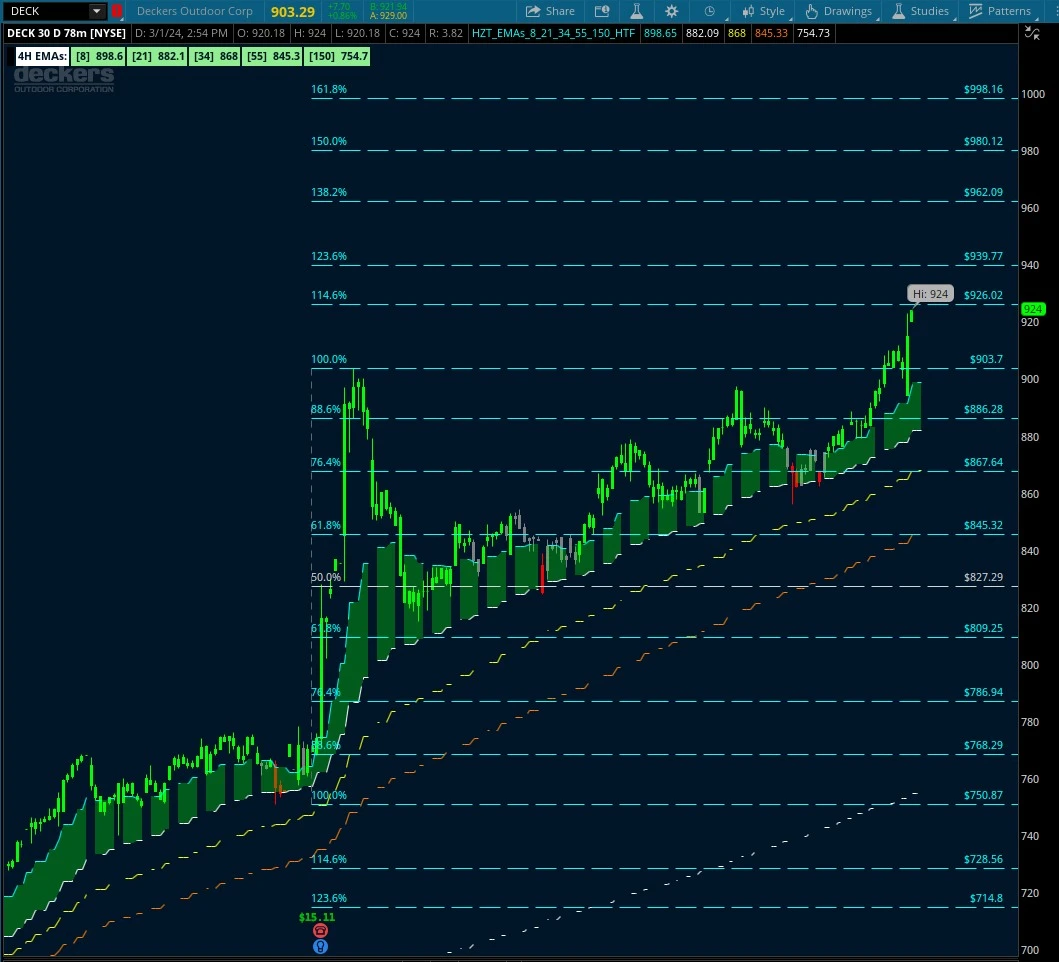Click the green 924 price axis marker
1059x962 pixels.
pos(1033,309)
